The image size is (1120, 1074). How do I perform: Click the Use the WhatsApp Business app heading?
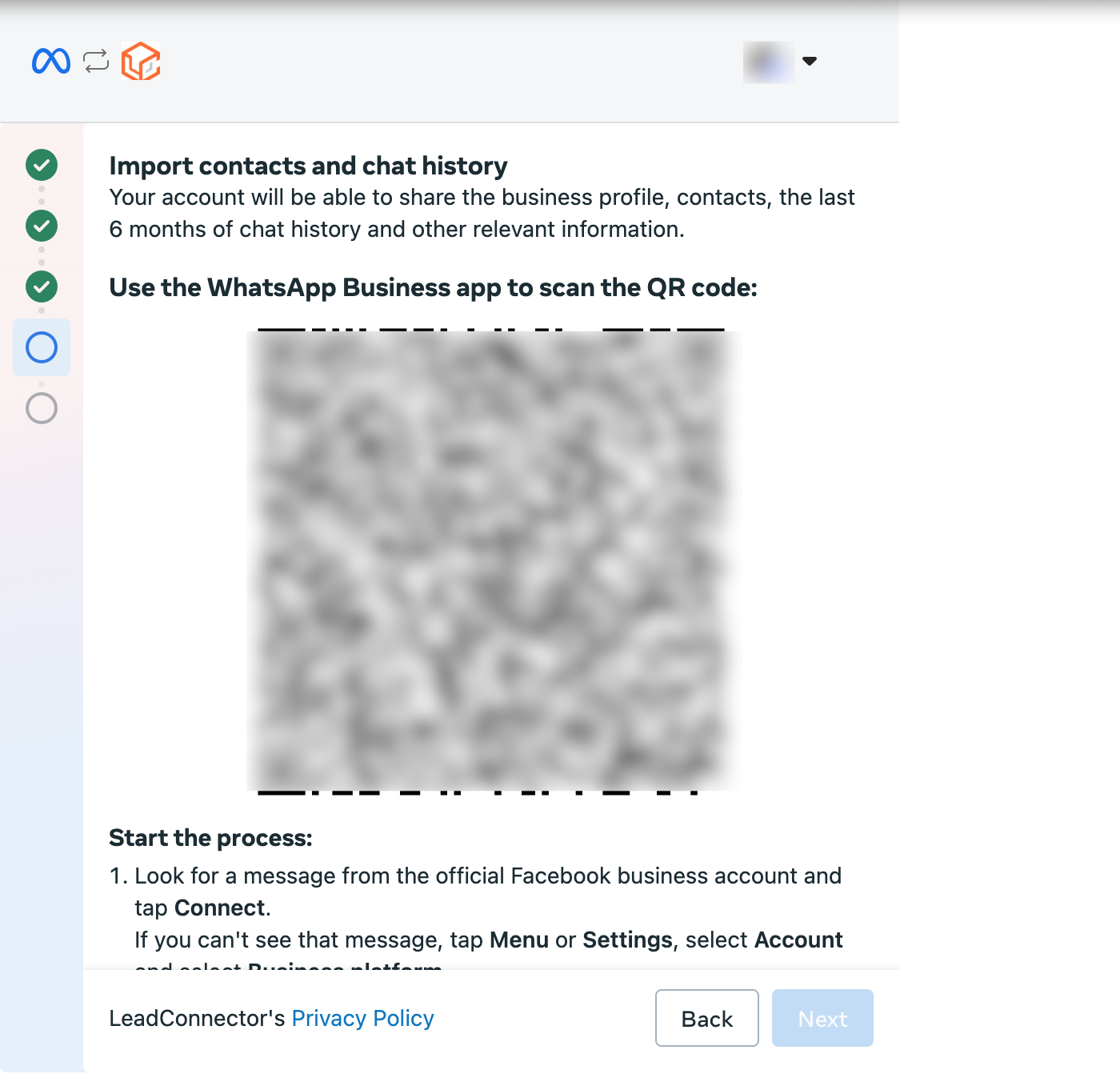click(x=433, y=287)
